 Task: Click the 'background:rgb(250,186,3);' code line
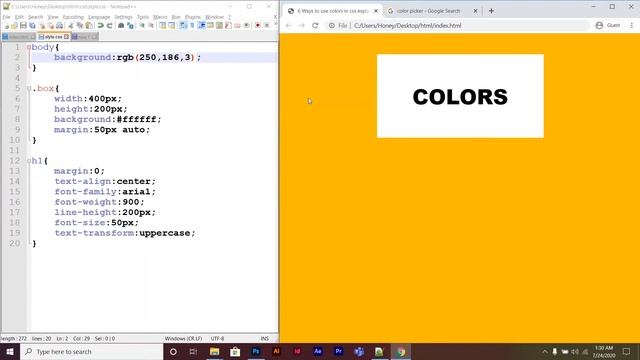click(127, 58)
